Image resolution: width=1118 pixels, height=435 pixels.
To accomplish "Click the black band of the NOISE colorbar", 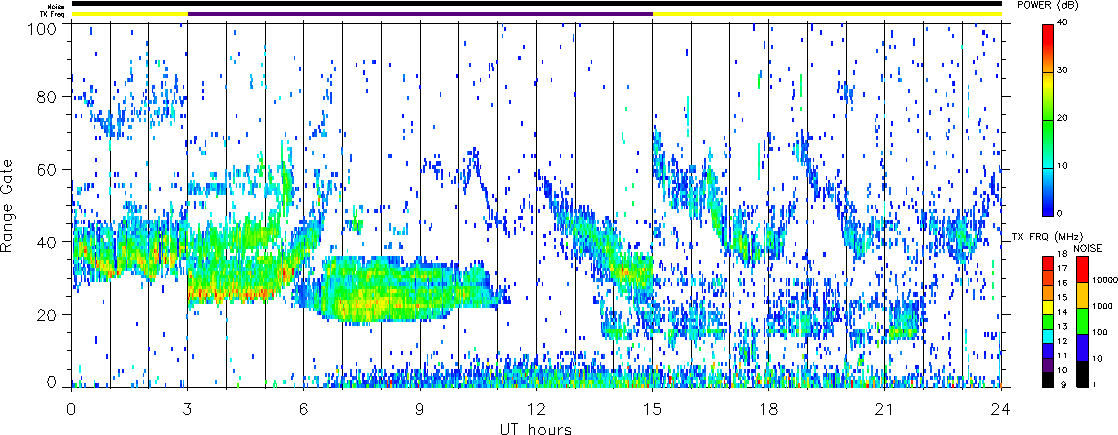I will [1082, 374].
